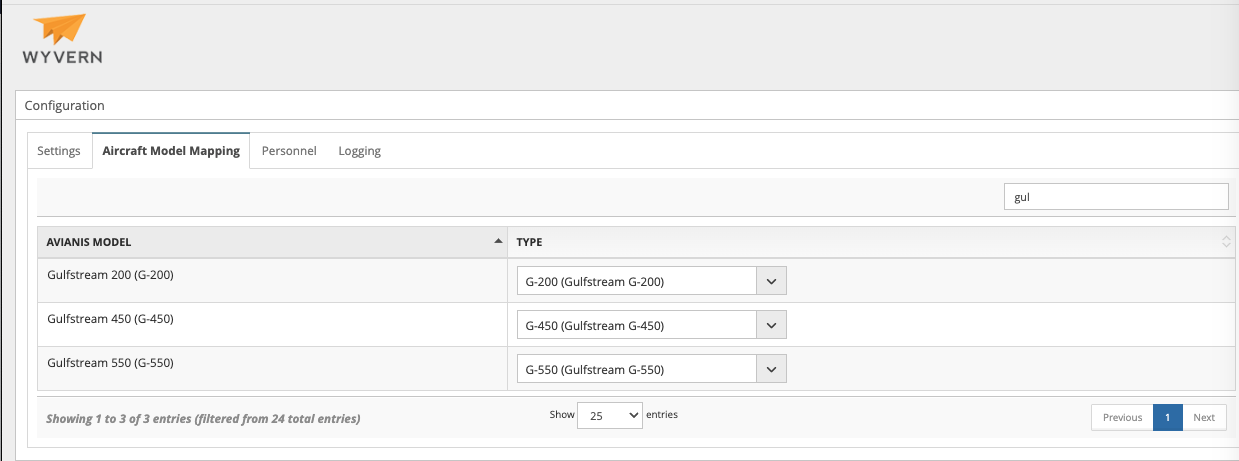Click the chevron arrow beside G-550 type

click(771, 369)
